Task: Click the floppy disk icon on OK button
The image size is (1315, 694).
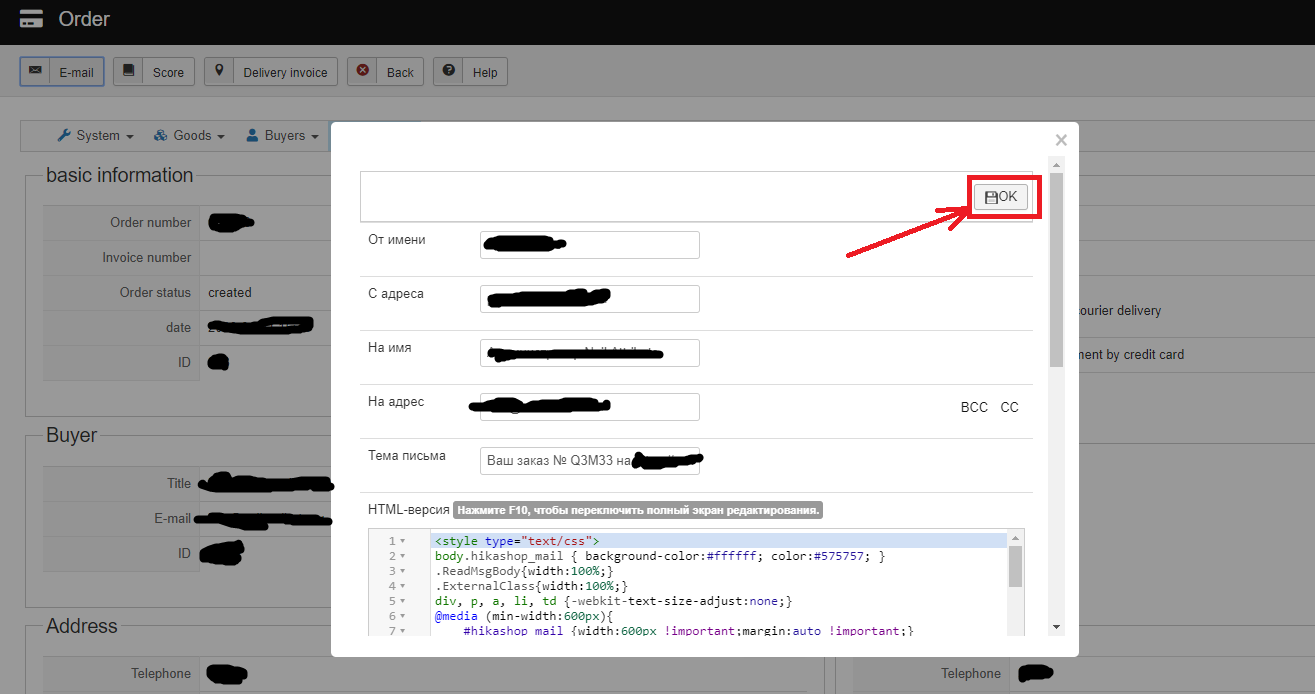Action: tap(991, 198)
